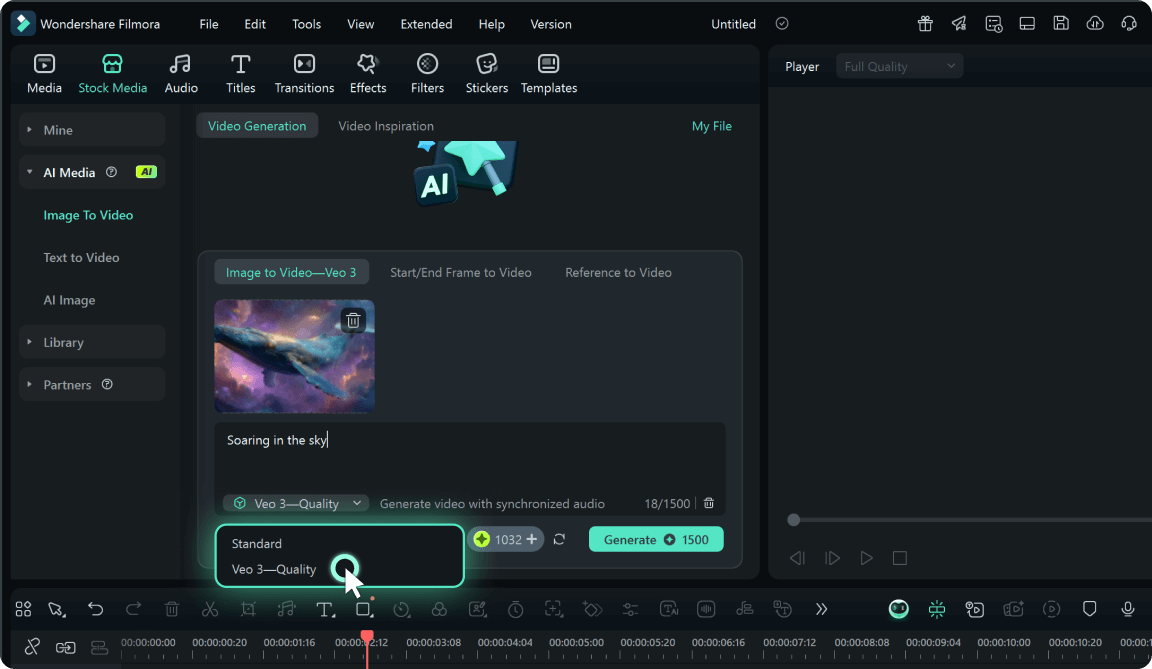Choose Standard from the model list
The height and width of the screenshot is (669, 1152).
(256, 543)
